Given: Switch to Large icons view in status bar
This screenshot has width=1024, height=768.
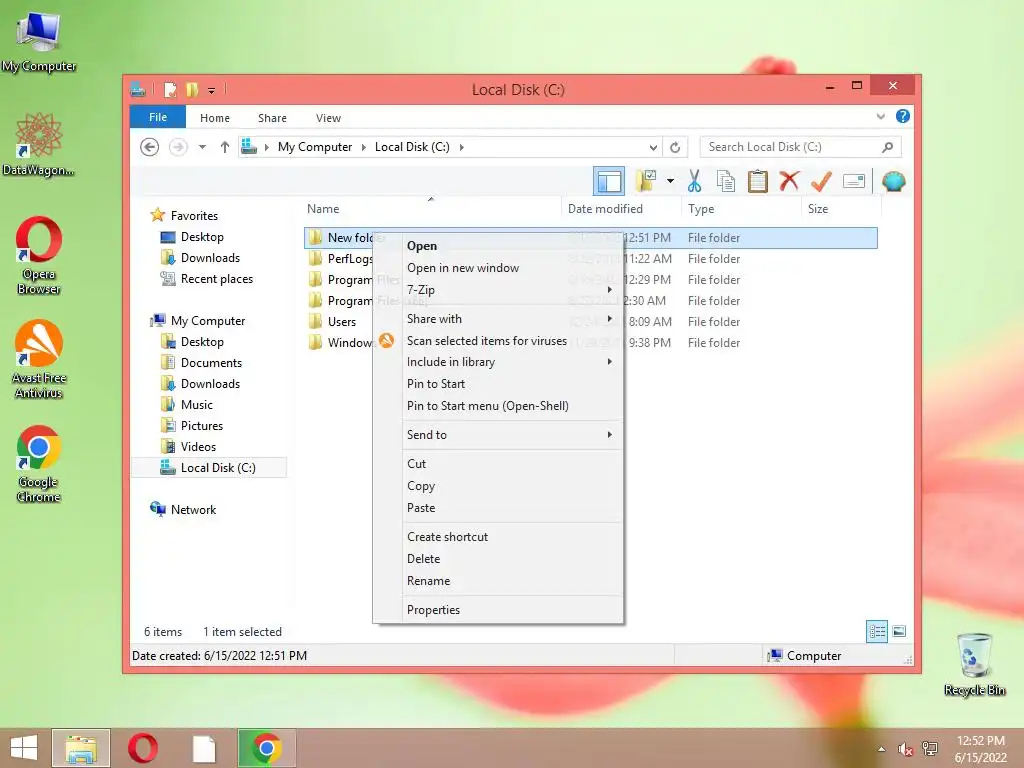Looking at the screenshot, I should coord(899,631).
